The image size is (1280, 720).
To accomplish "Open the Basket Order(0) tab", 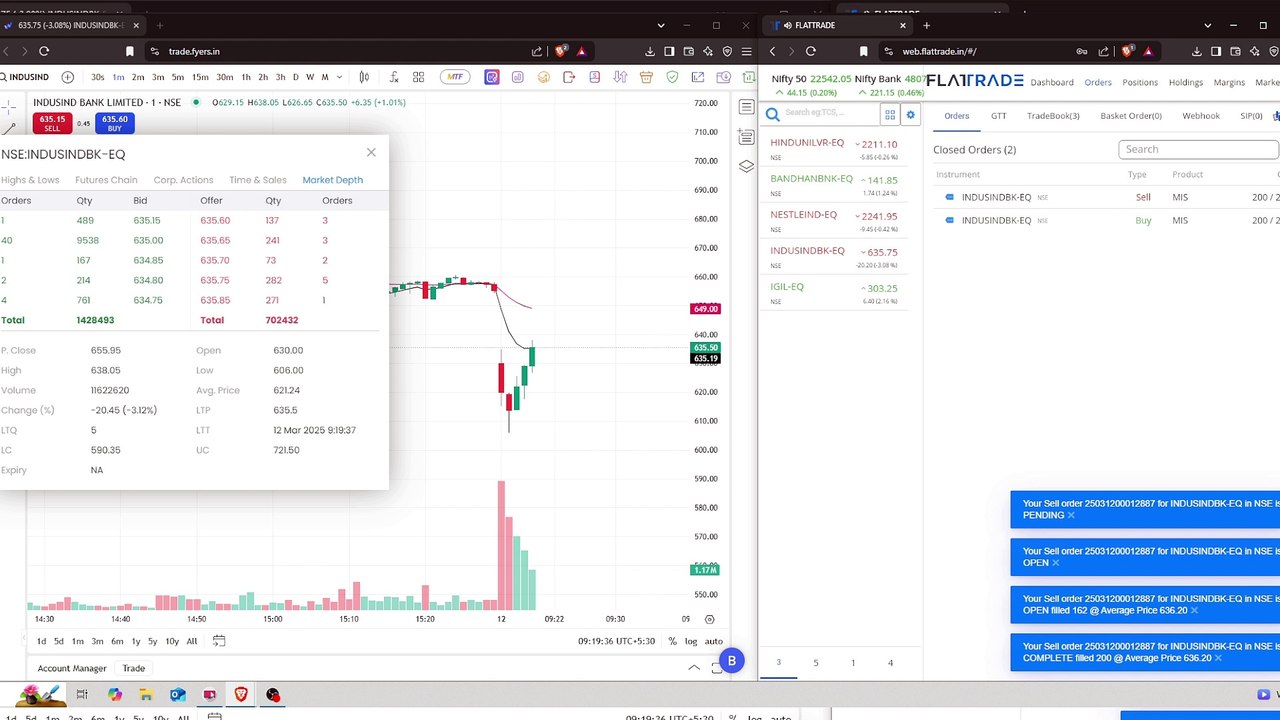I will click(1131, 116).
